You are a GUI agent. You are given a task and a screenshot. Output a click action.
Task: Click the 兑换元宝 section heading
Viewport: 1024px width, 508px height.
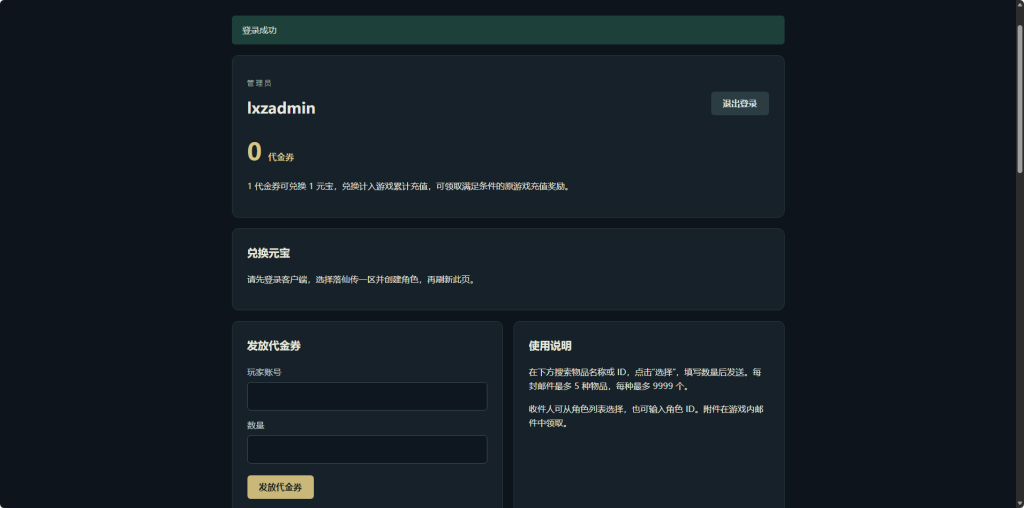tap(268, 253)
